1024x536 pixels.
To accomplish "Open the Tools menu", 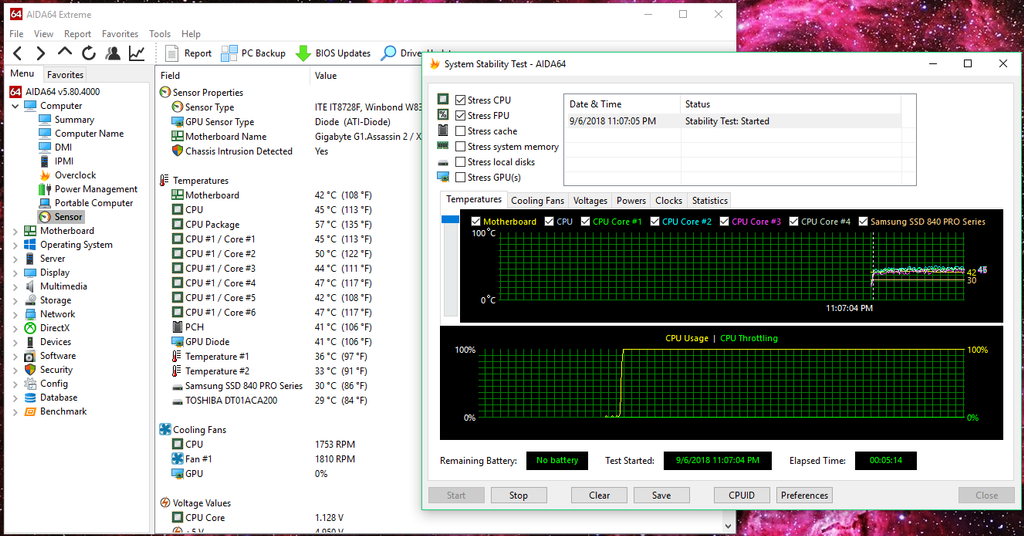I will coord(159,34).
